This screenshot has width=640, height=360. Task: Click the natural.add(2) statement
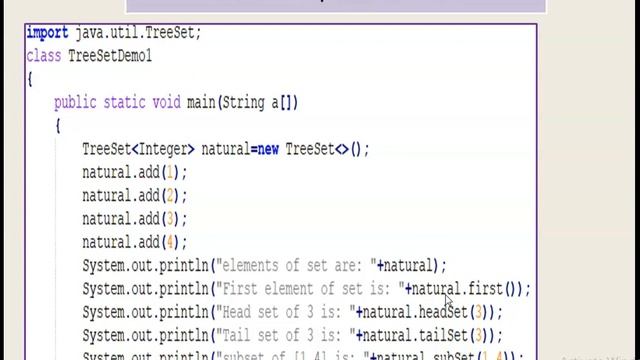pos(135,196)
